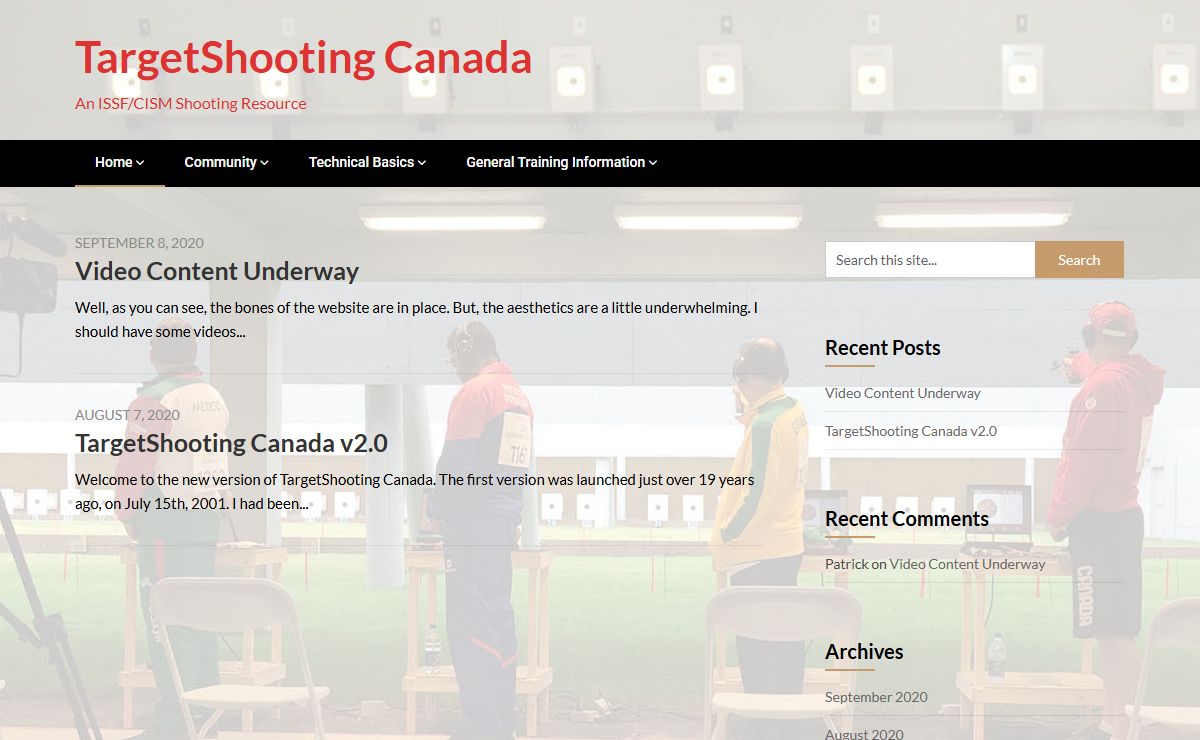1200x740 pixels.
Task: Click the Welcome to the new version excerpt
Action: tap(415, 492)
